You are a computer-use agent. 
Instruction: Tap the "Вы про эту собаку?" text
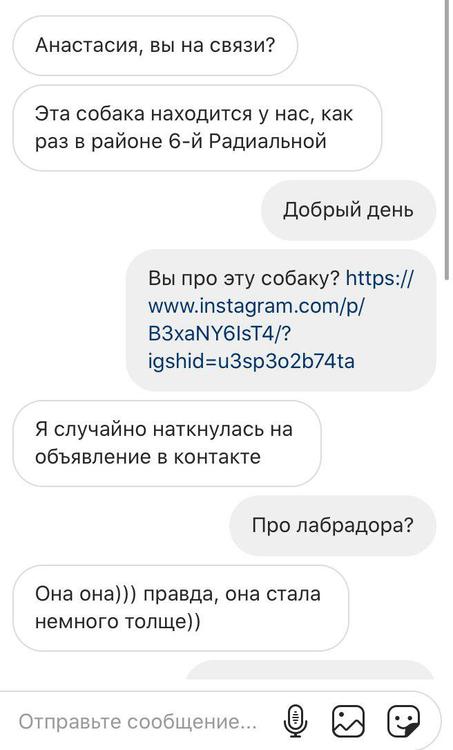pos(244,278)
